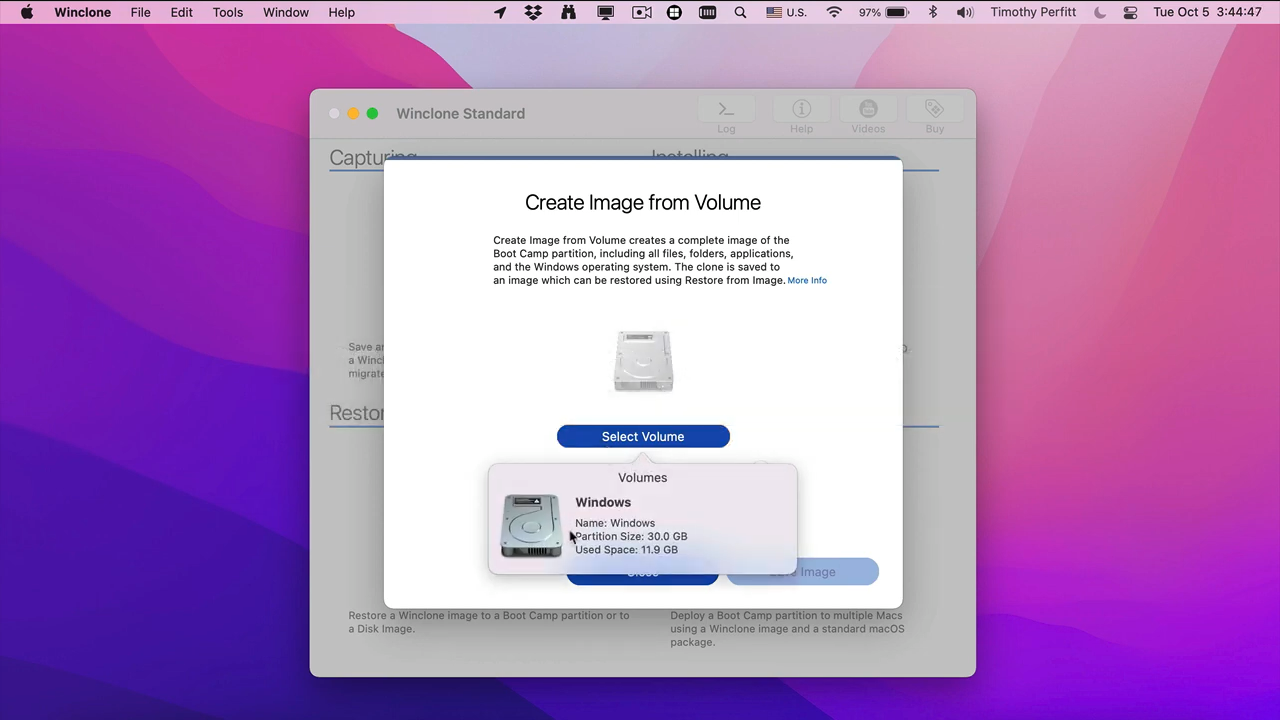
Task: Open the Tools menu
Action: [227, 12]
